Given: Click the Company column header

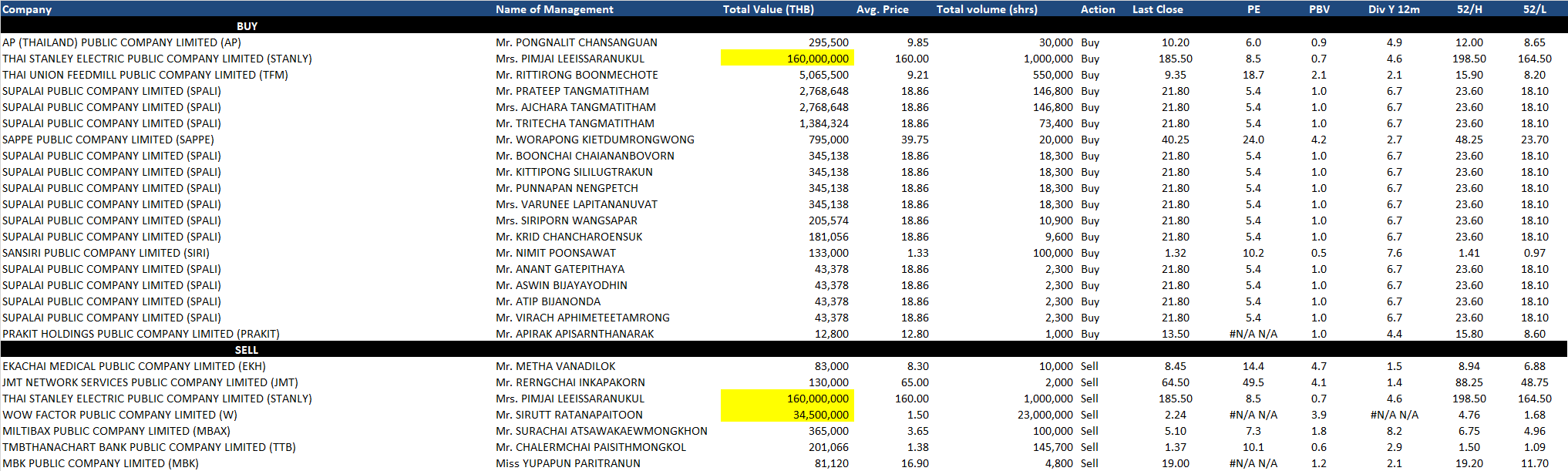Looking at the screenshot, I should pyautogui.click(x=27, y=9).
